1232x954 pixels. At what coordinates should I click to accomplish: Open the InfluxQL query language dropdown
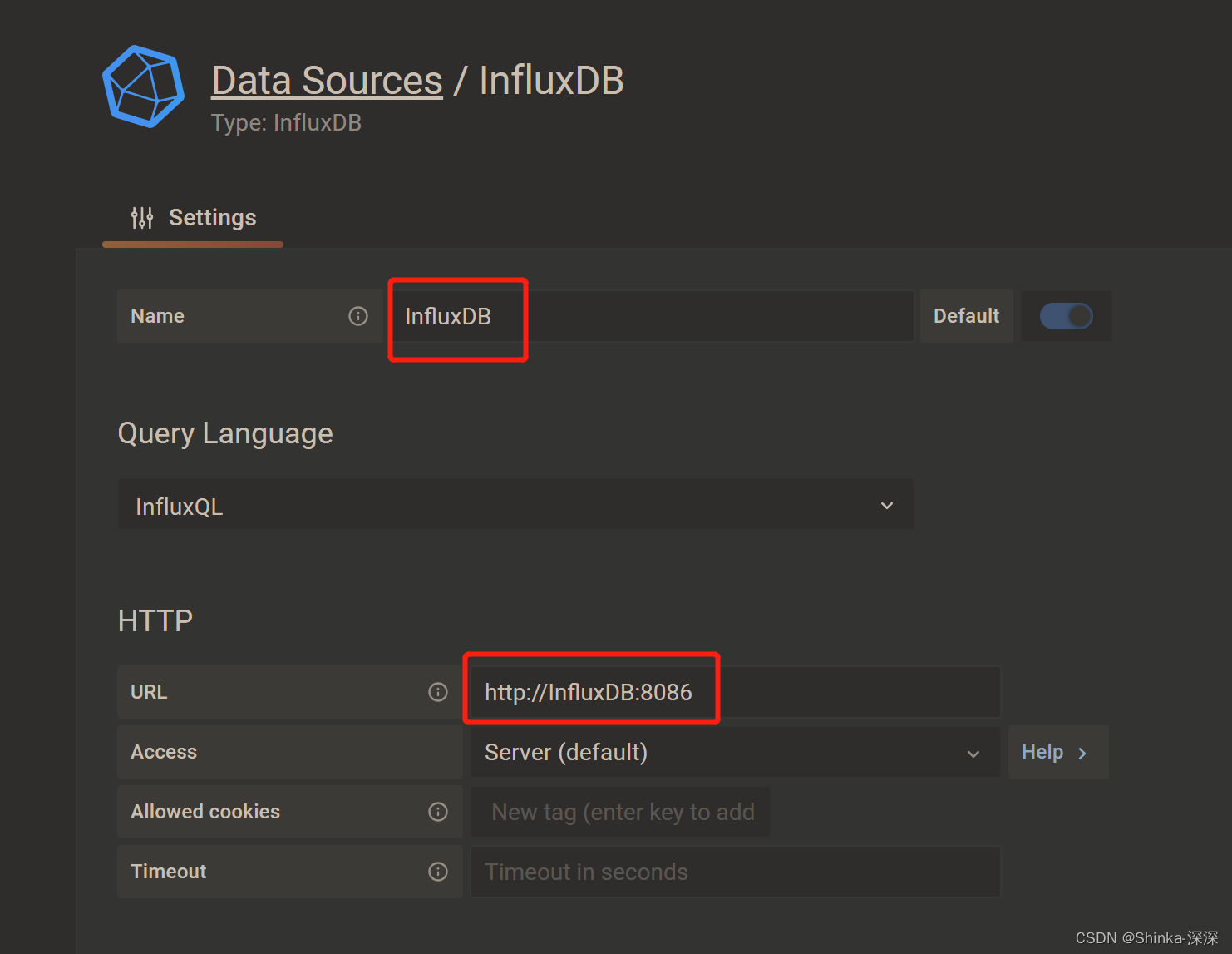pyautogui.click(x=515, y=506)
